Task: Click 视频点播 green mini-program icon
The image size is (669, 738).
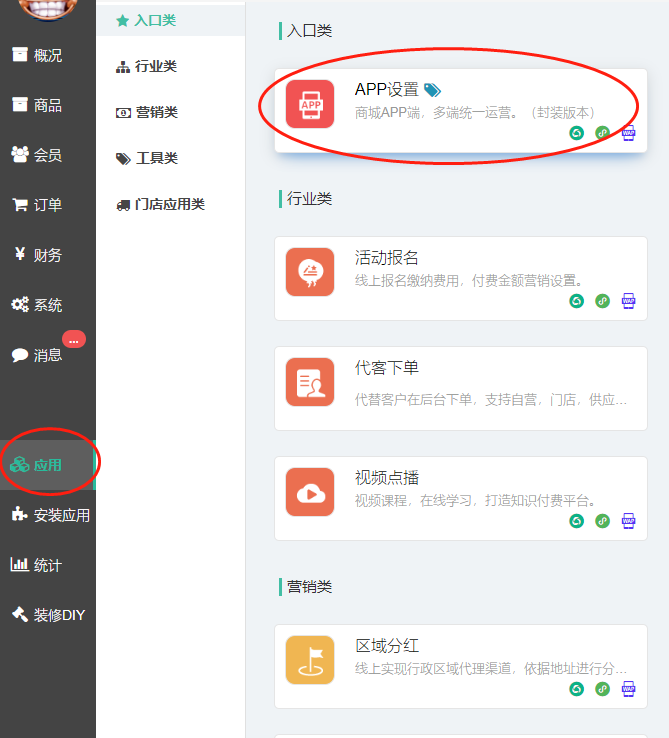Action: click(x=577, y=521)
